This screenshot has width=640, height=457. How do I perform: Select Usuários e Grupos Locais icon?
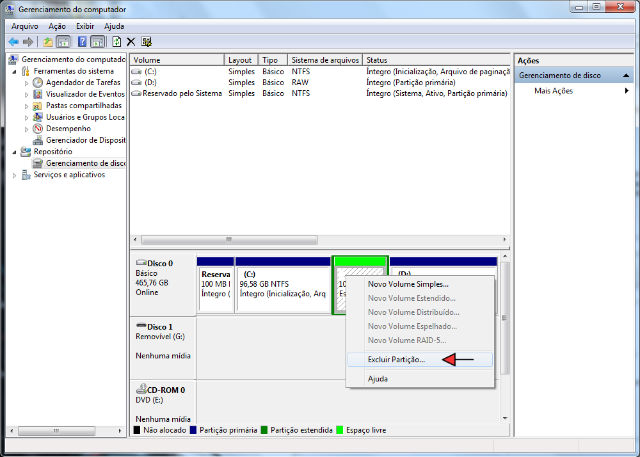(x=38, y=117)
